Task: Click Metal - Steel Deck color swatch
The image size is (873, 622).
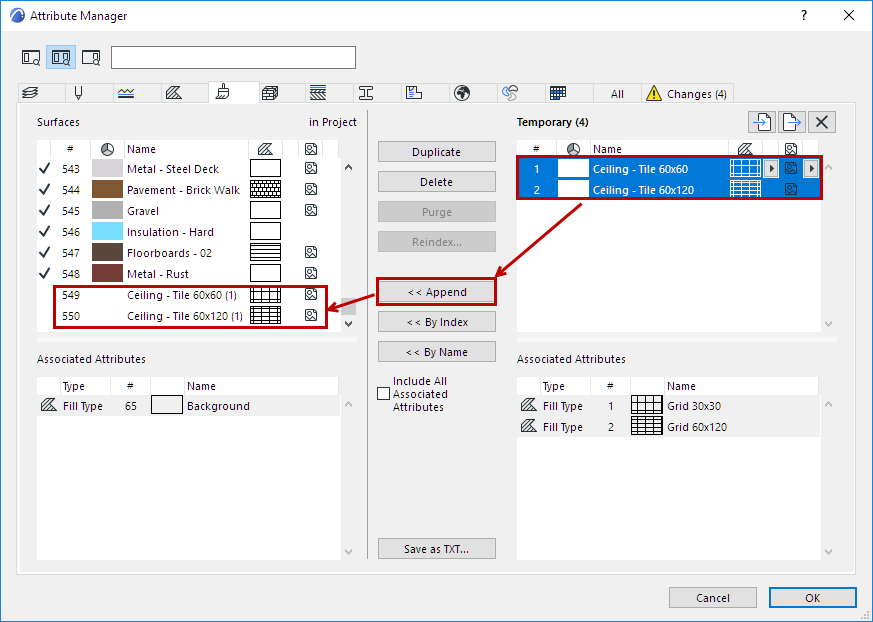Action: (107, 168)
